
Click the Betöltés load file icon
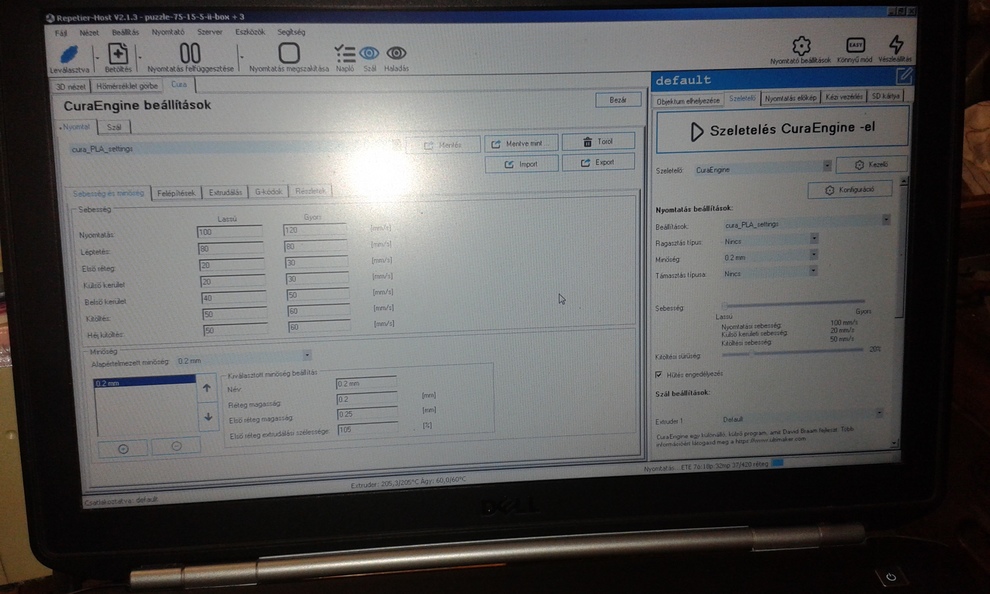118,55
